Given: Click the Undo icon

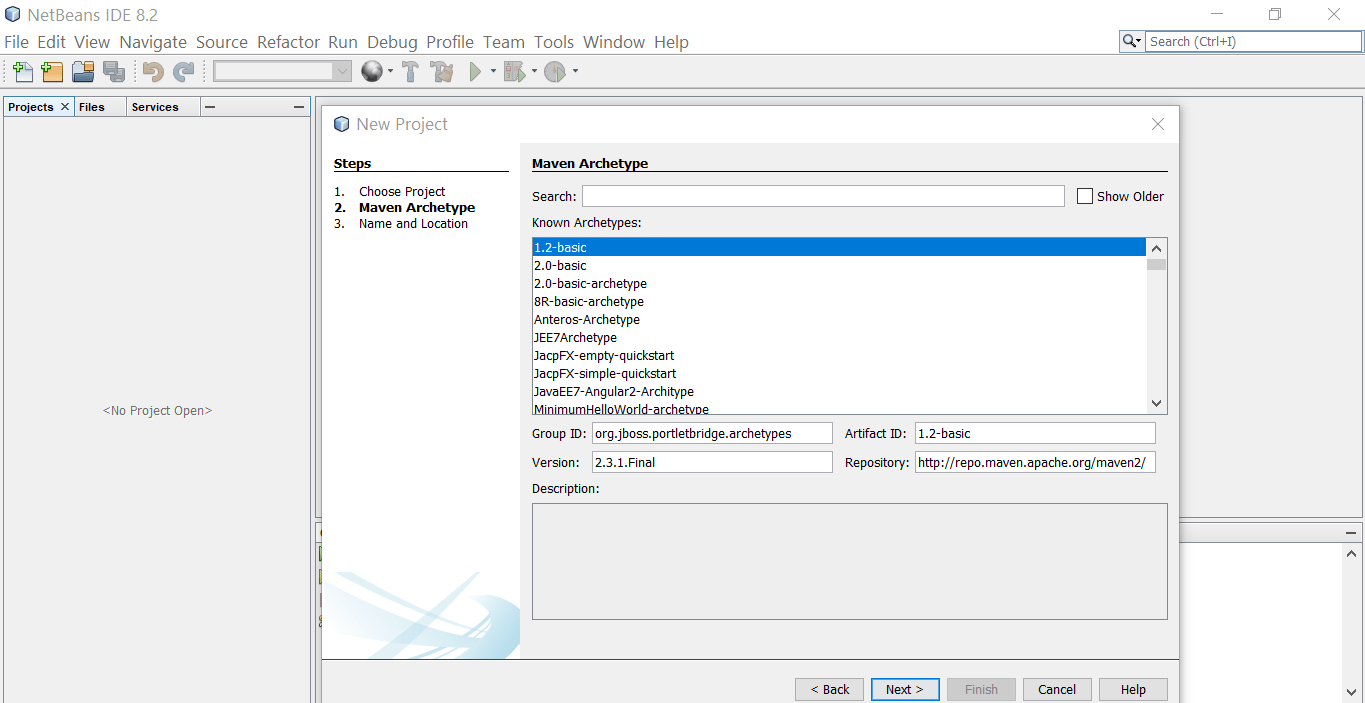Looking at the screenshot, I should coord(152,71).
